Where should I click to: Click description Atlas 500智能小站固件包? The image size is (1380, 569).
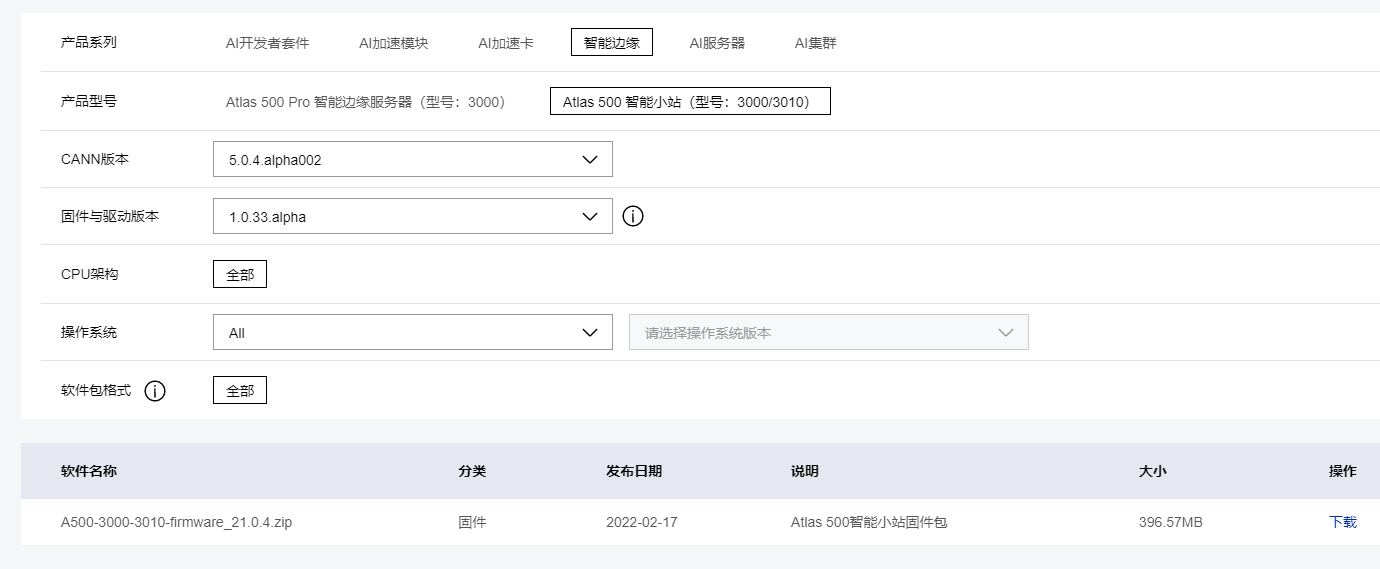869,522
